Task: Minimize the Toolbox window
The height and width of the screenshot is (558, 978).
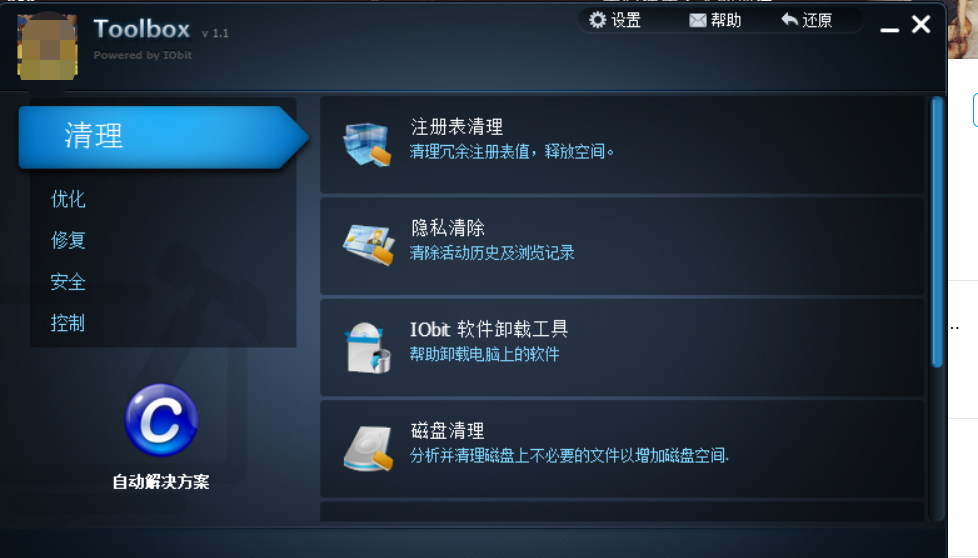Action: 889,29
